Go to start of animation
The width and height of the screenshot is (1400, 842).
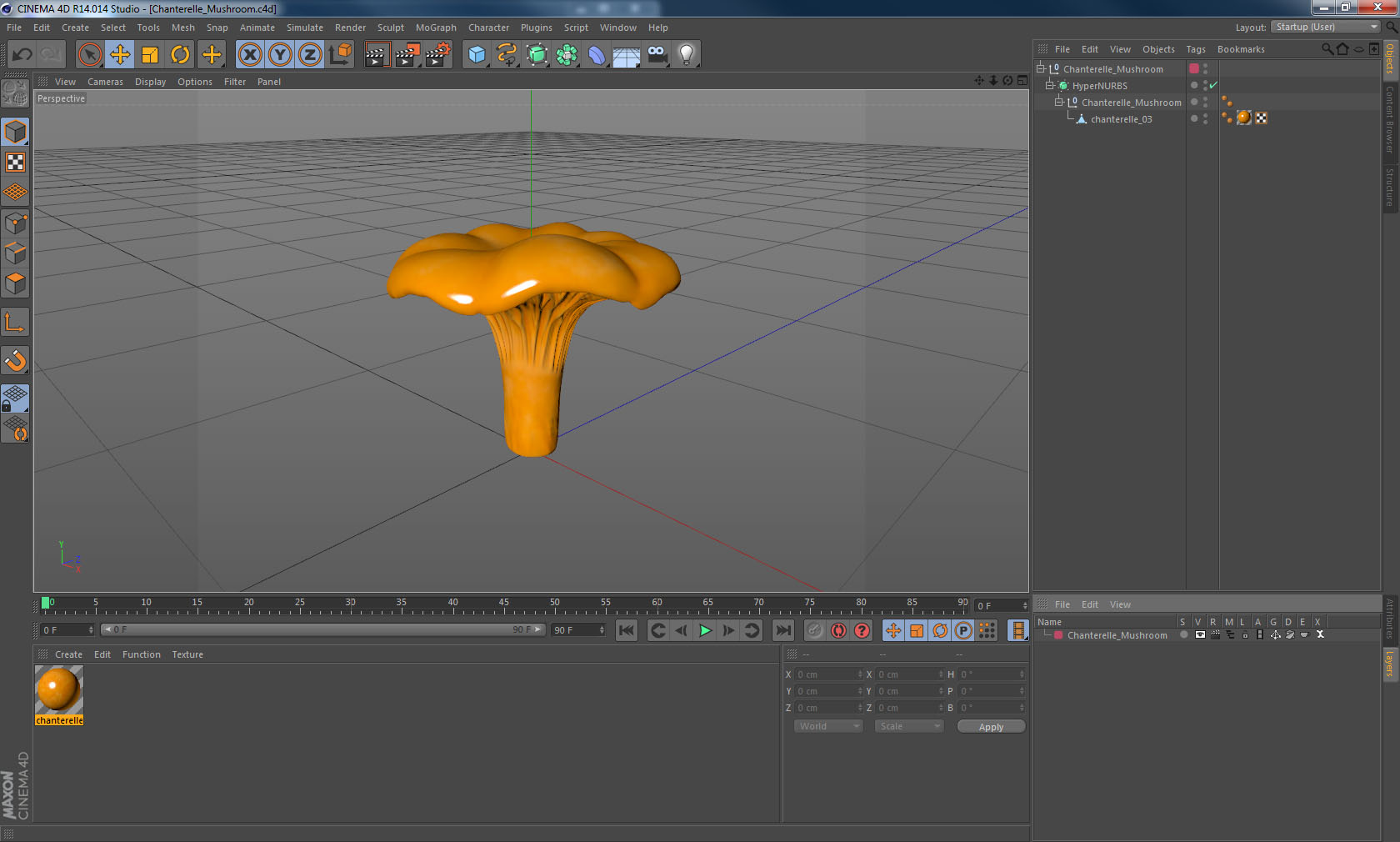627,630
